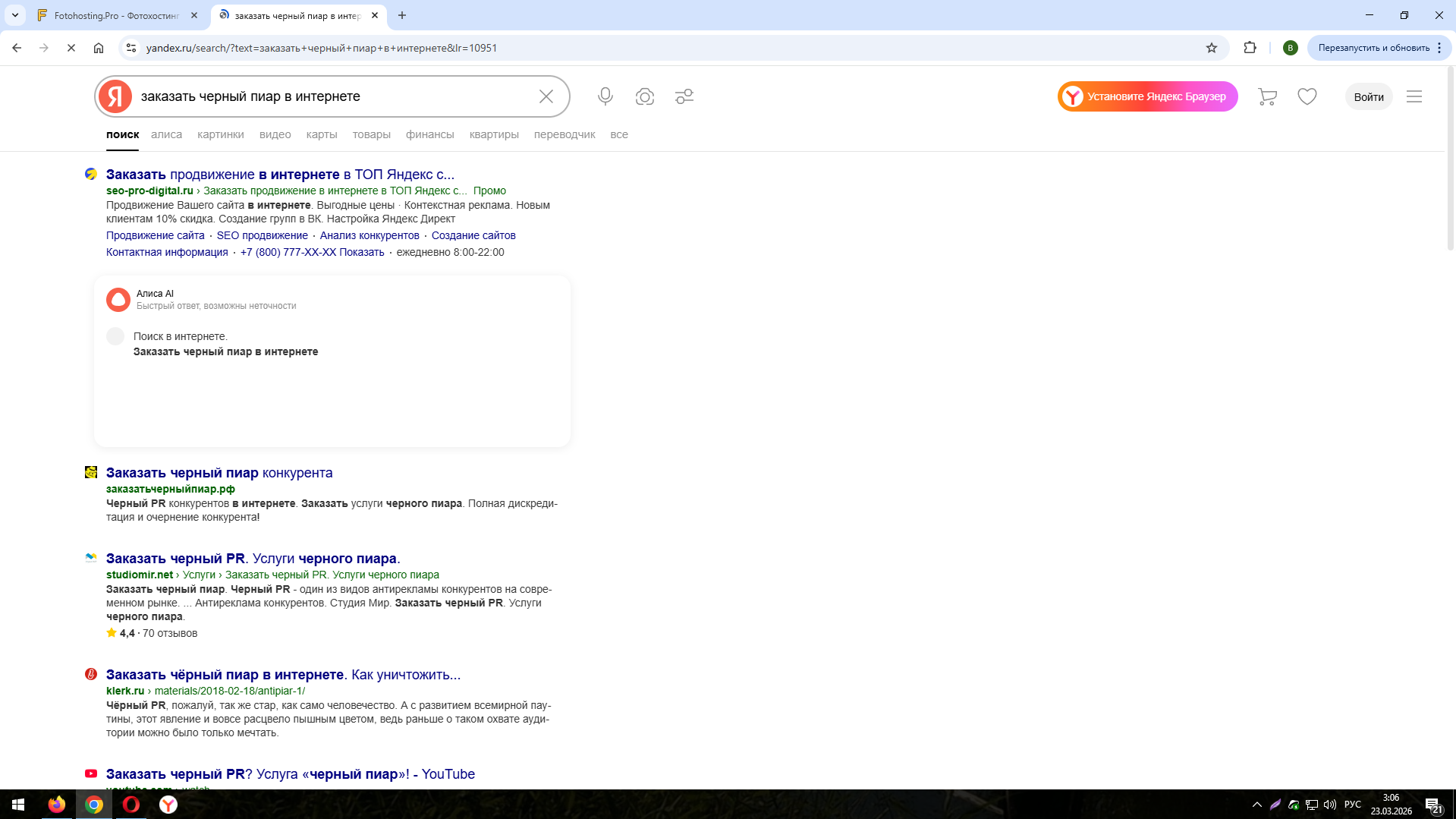Image resolution: width=1456 pixels, height=819 pixels.
Task: Select the видео search tab
Action: [x=275, y=134]
